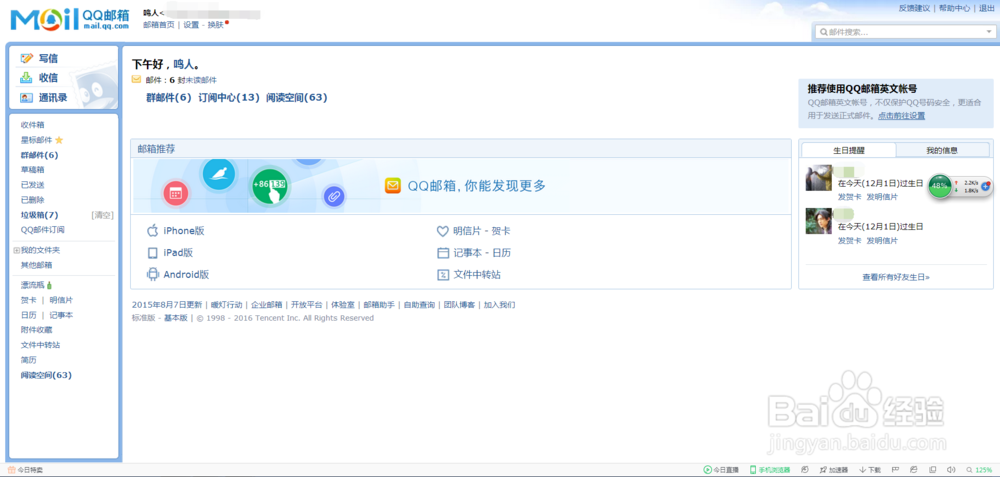Click the orange QQ邮箱 envelope banner icon
Image resolution: width=1000 pixels, height=477 pixels.
pos(393,186)
